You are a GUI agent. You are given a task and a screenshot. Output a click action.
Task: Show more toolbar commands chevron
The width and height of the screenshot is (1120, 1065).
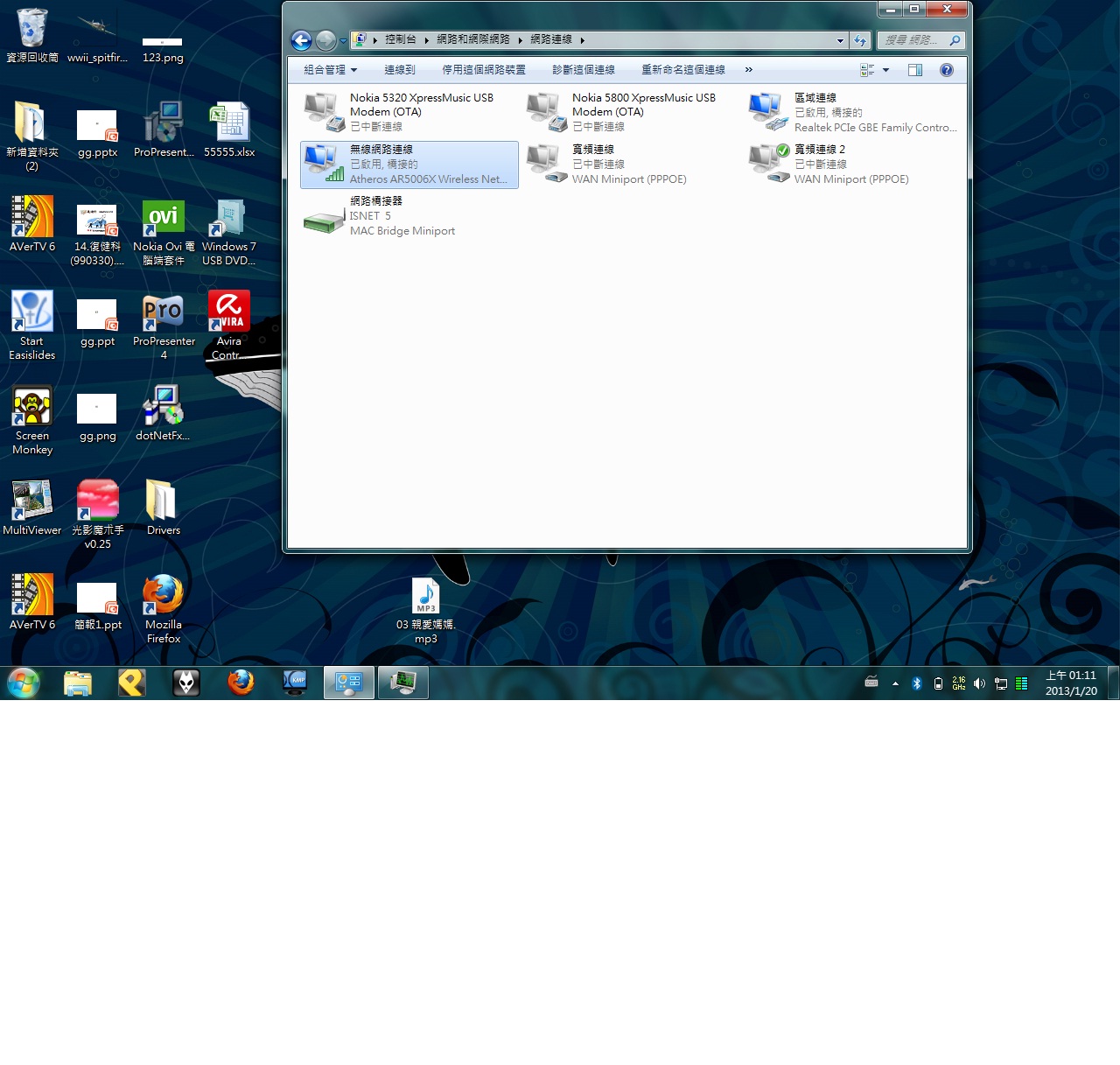coord(748,70)
